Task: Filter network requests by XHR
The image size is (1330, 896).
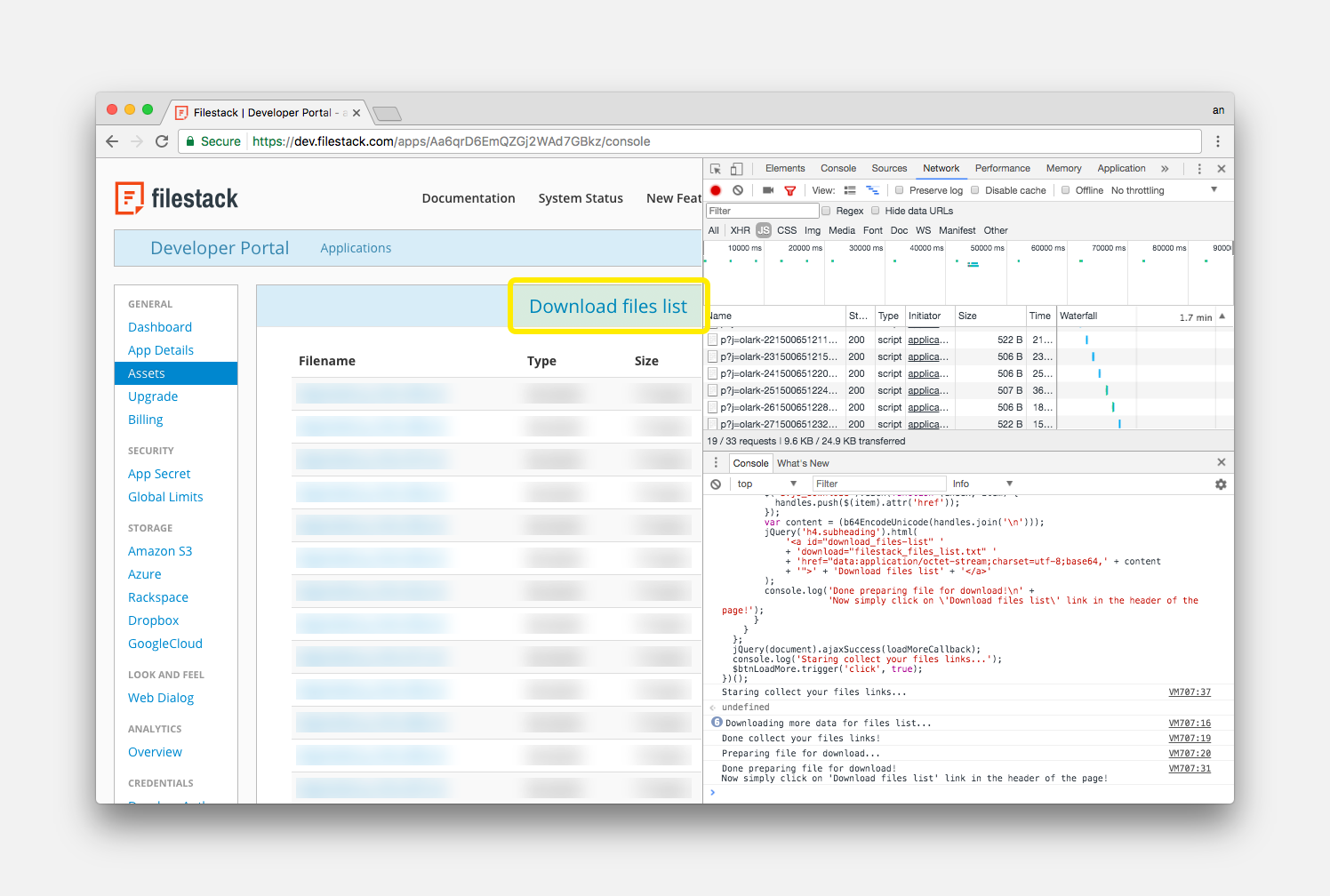Action: tap(741, 230)
